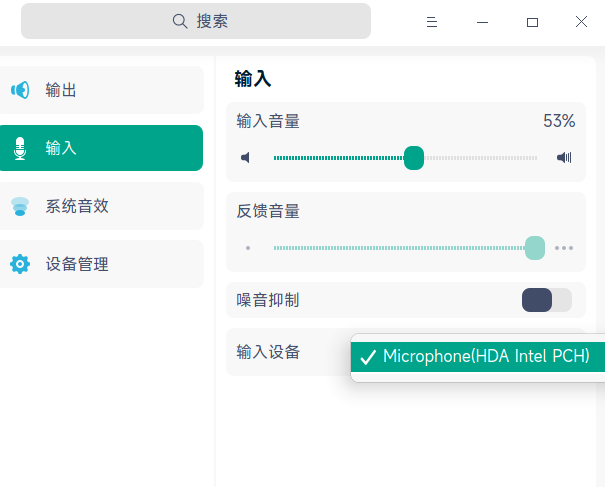605x487 pixels.
Task: Click the 系统音效 sound effects icon
Action: 20,206
